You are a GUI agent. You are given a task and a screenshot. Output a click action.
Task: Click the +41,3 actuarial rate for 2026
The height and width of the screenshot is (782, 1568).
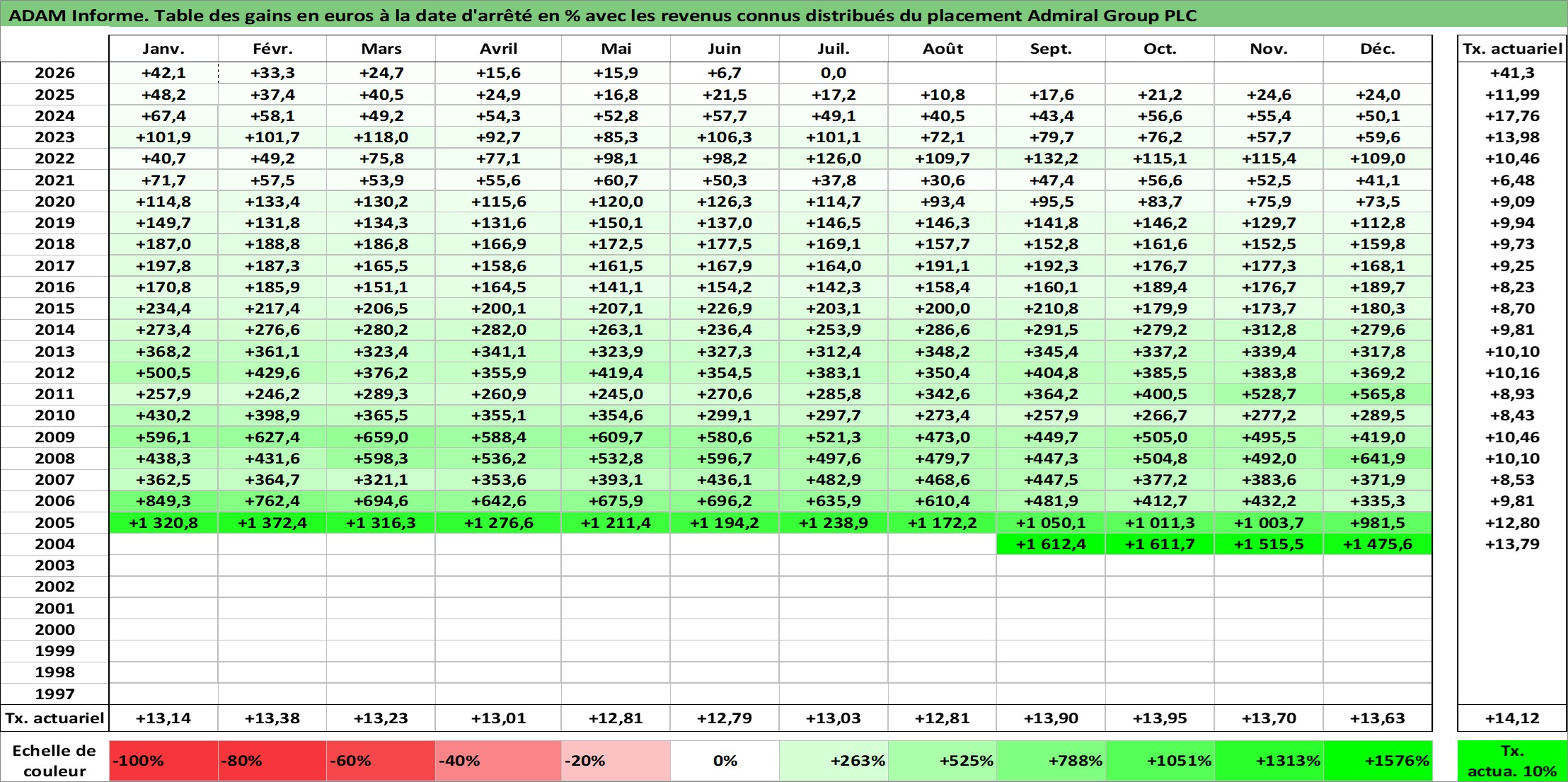pos(1512,73)
